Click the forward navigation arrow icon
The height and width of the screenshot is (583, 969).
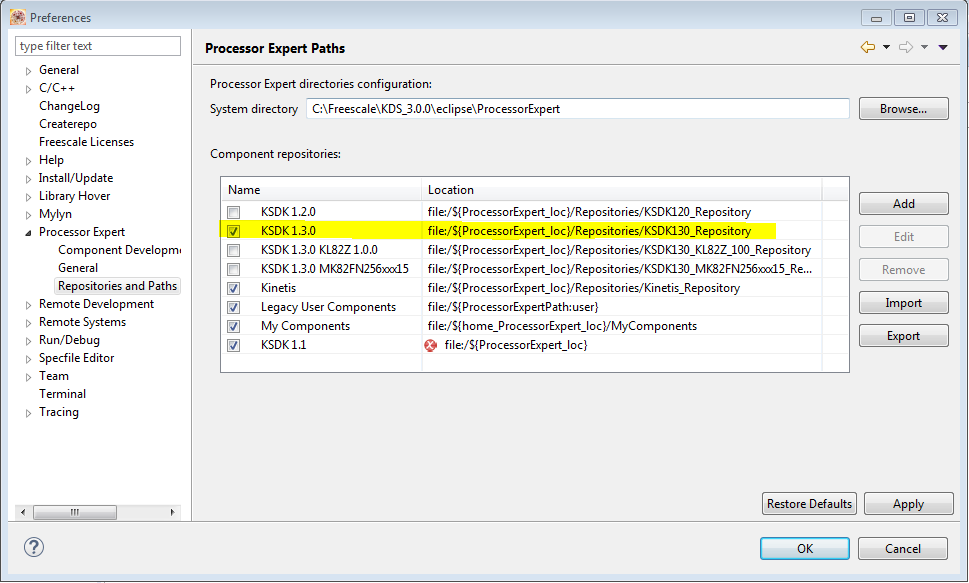[906, 48]
